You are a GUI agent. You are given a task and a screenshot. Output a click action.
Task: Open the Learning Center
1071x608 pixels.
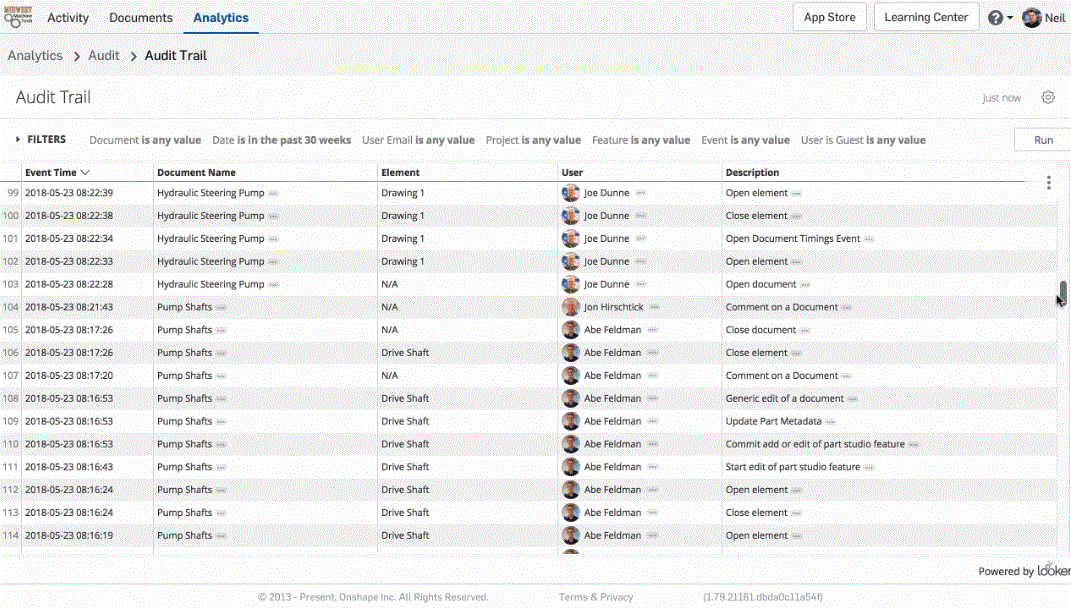pos(926,17)
